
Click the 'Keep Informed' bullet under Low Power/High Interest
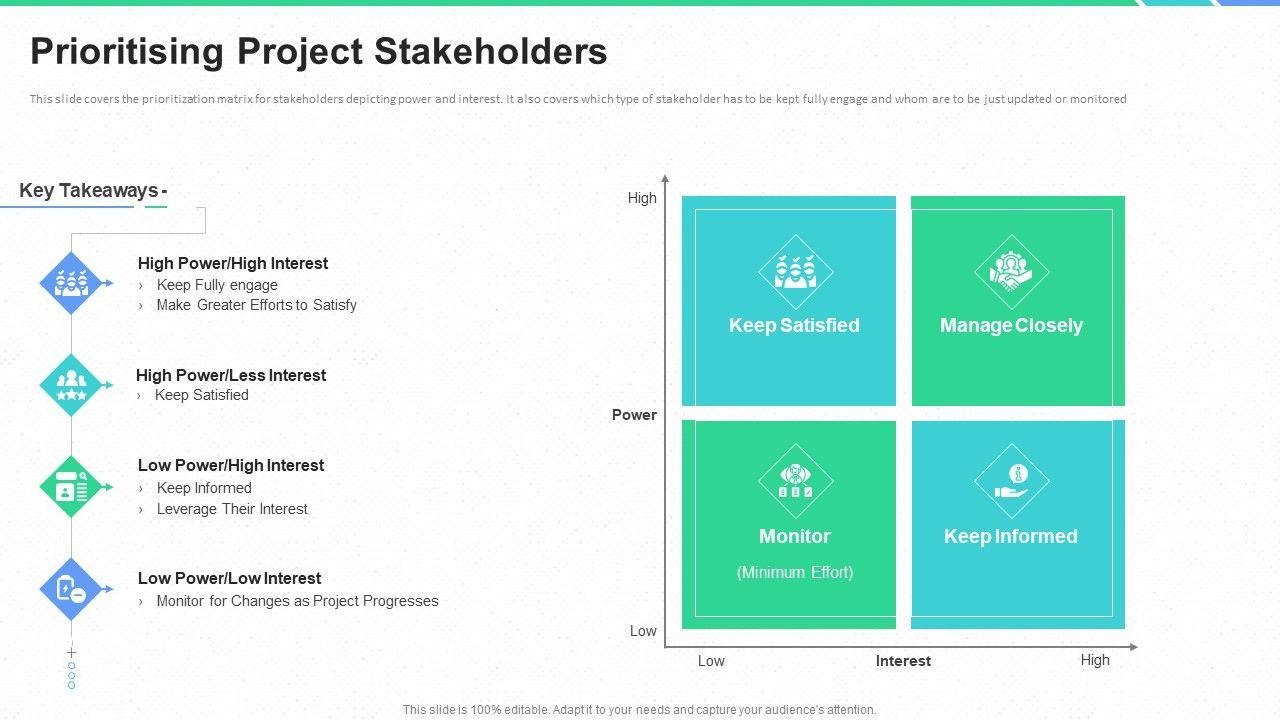(204, 488)
